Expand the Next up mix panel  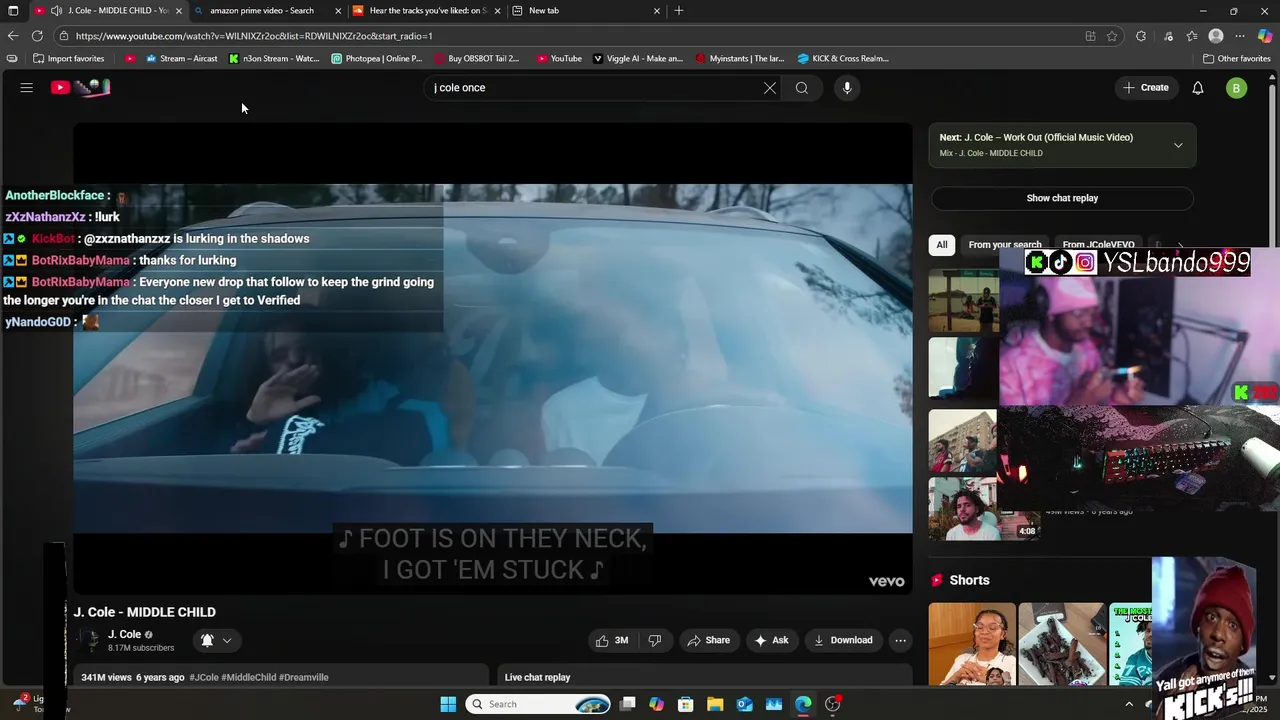[1178, 145]
